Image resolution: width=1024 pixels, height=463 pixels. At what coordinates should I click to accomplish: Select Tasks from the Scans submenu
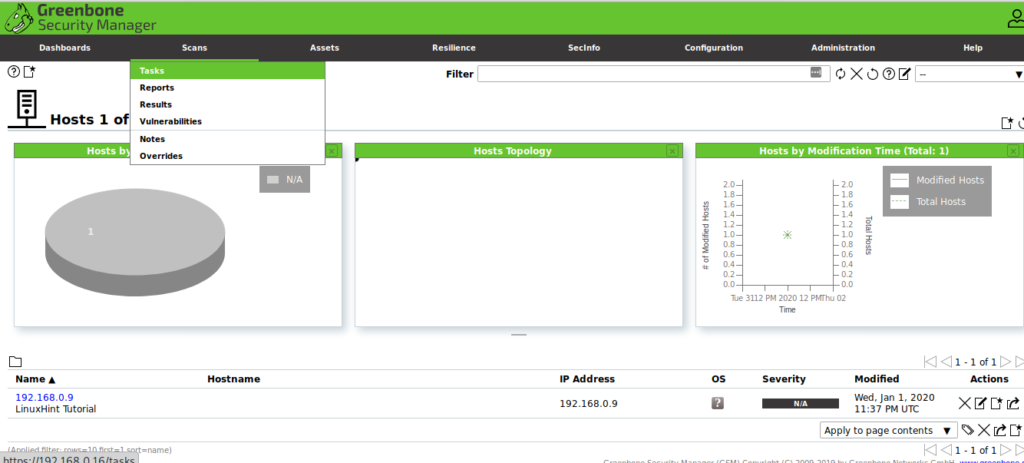[227, 71]
